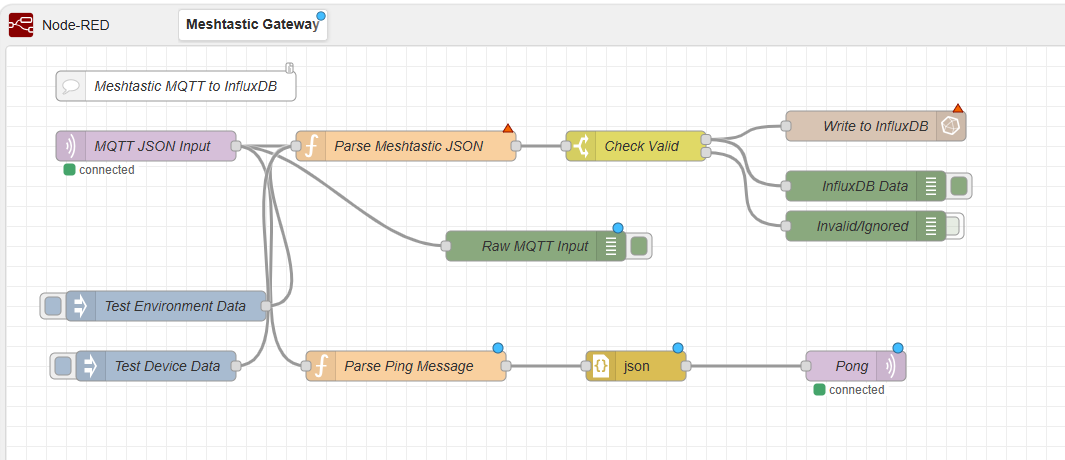Click the Node-RED title text

75,25
